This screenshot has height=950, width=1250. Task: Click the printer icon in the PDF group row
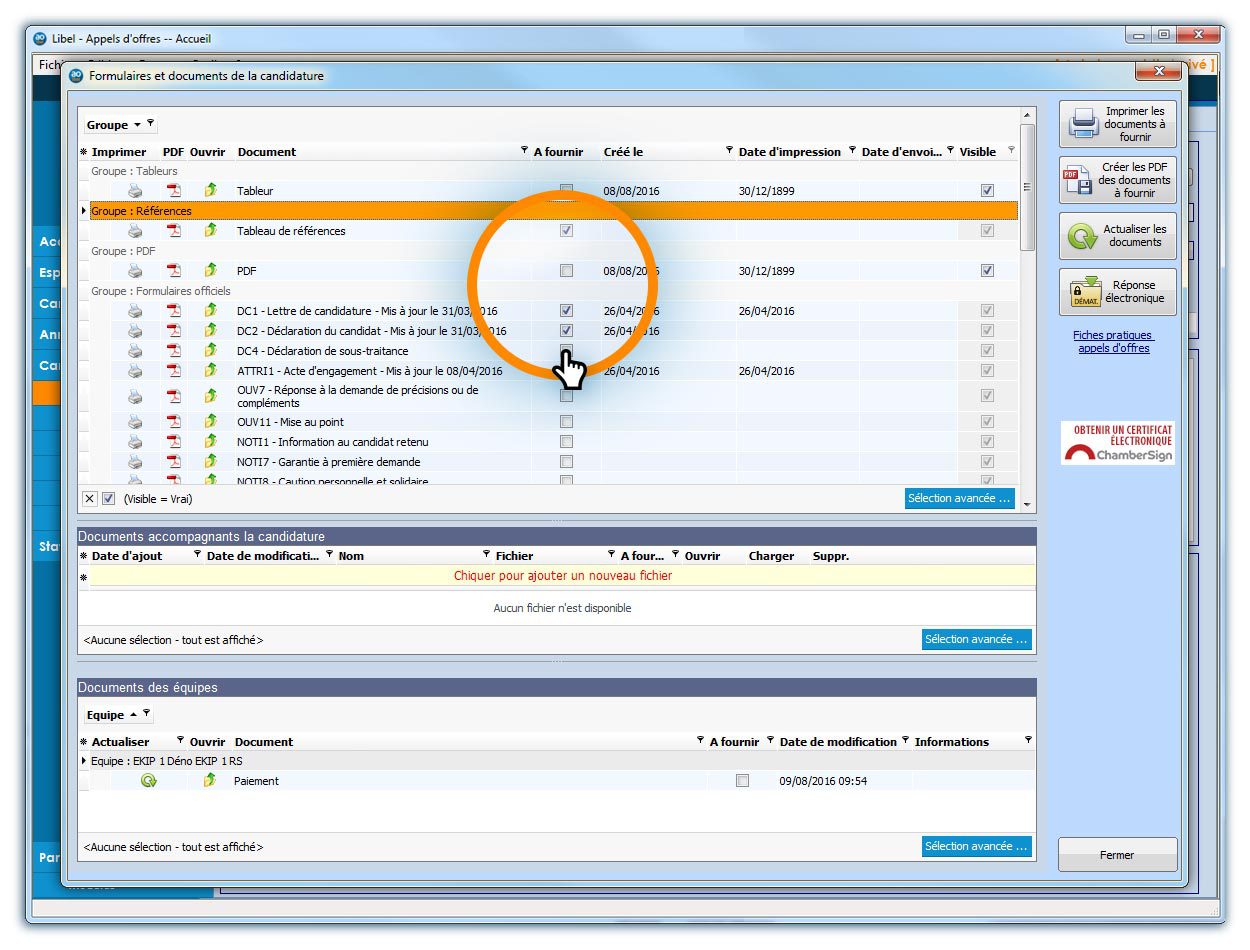coord(135,271)
